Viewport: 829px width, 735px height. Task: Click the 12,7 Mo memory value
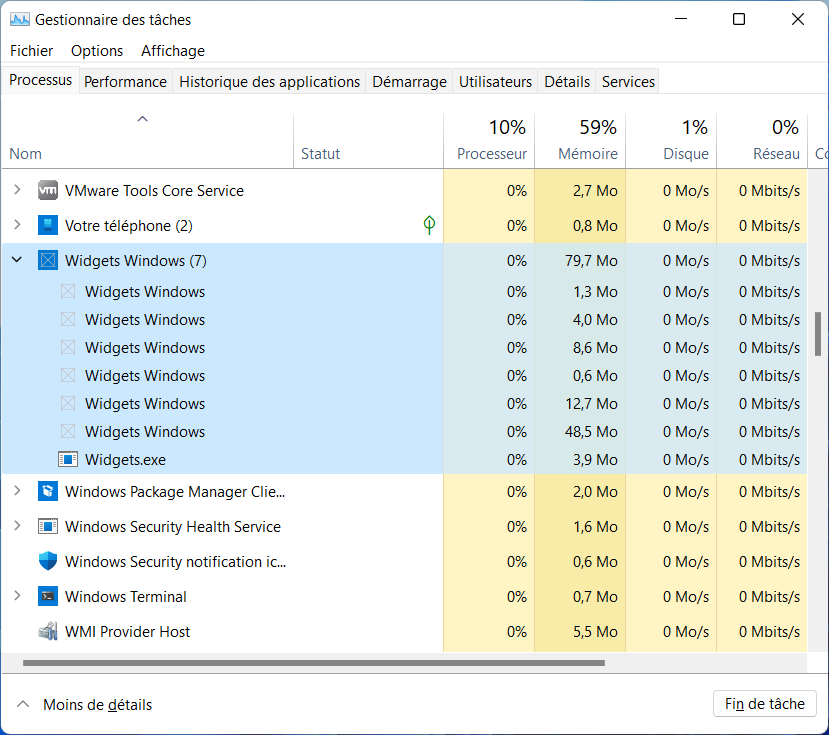click(x=591, y=404)
